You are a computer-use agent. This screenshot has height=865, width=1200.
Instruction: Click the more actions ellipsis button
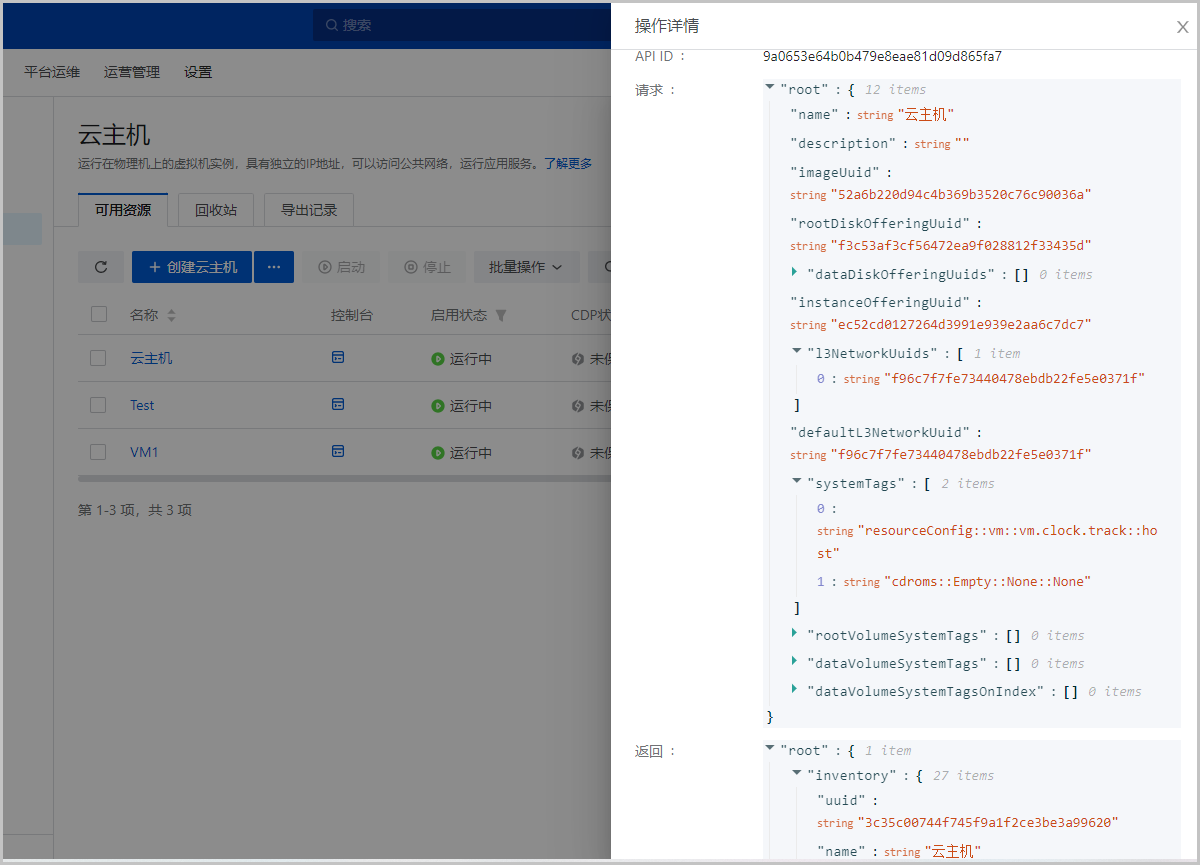[273, 267]
